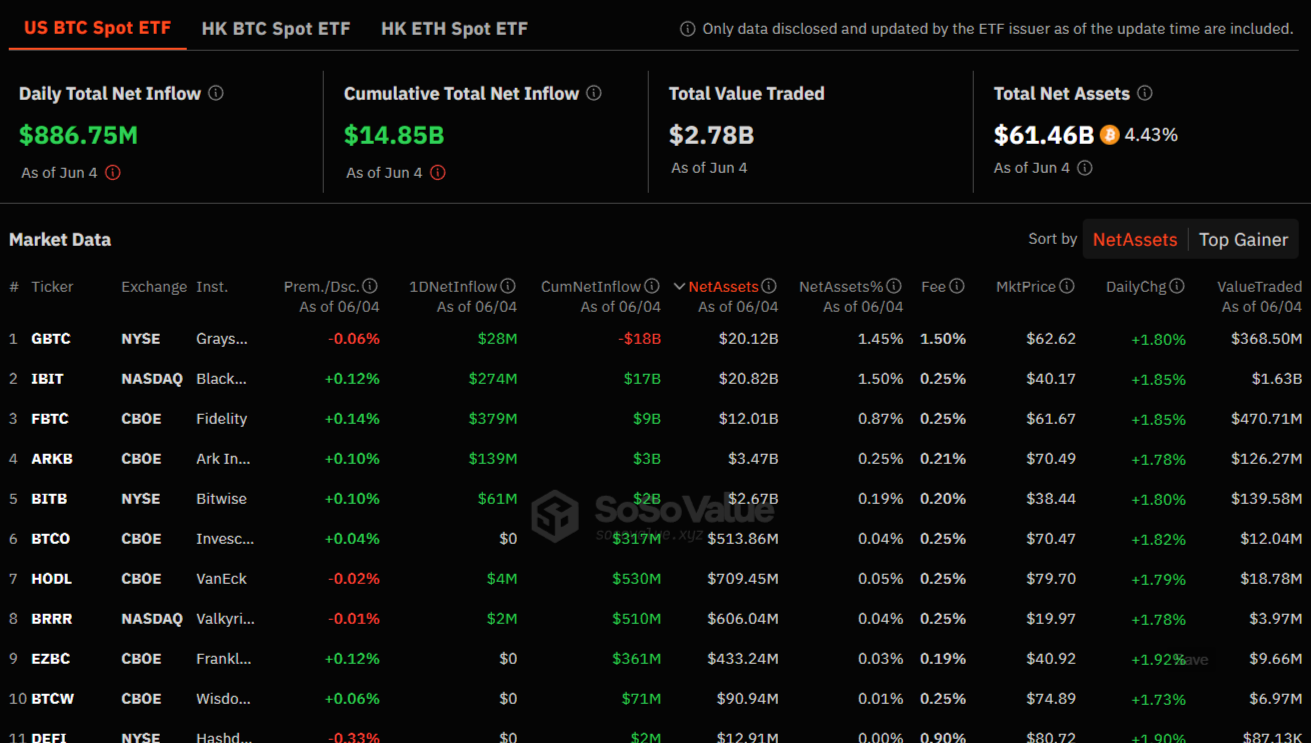Sort the list by NetAssets button

tap(1135, 240)
